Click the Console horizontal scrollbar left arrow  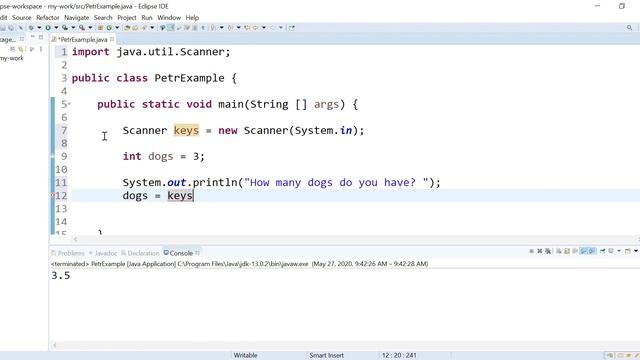(x=54, y=345)
